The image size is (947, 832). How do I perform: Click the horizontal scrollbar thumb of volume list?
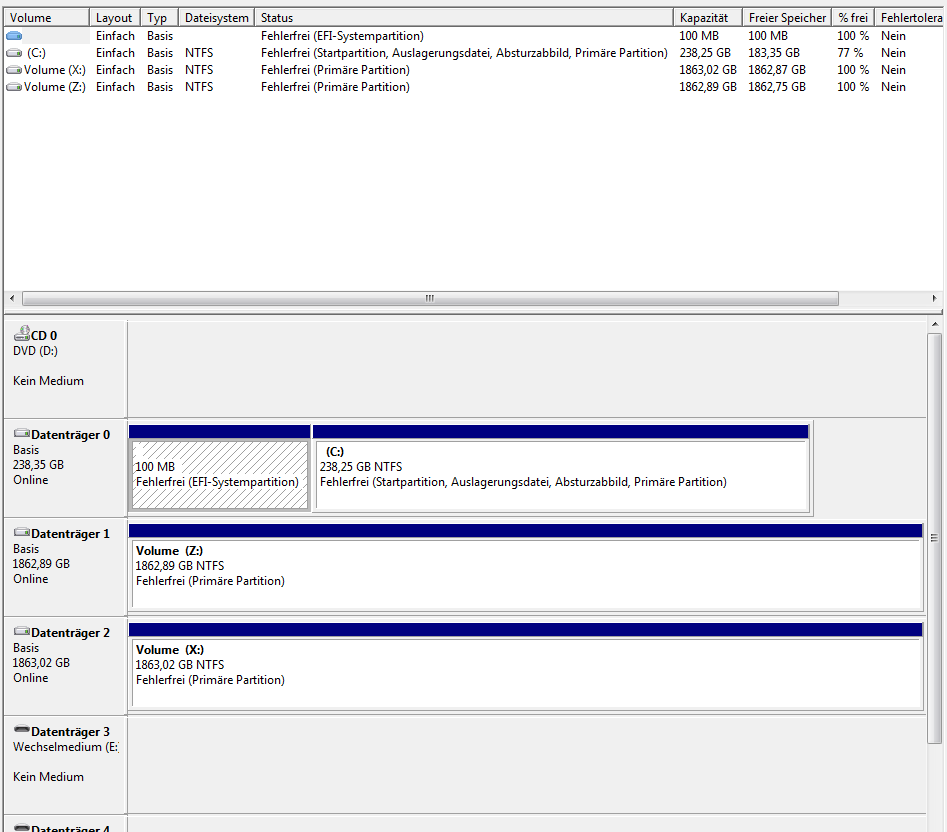click(430, 298)
